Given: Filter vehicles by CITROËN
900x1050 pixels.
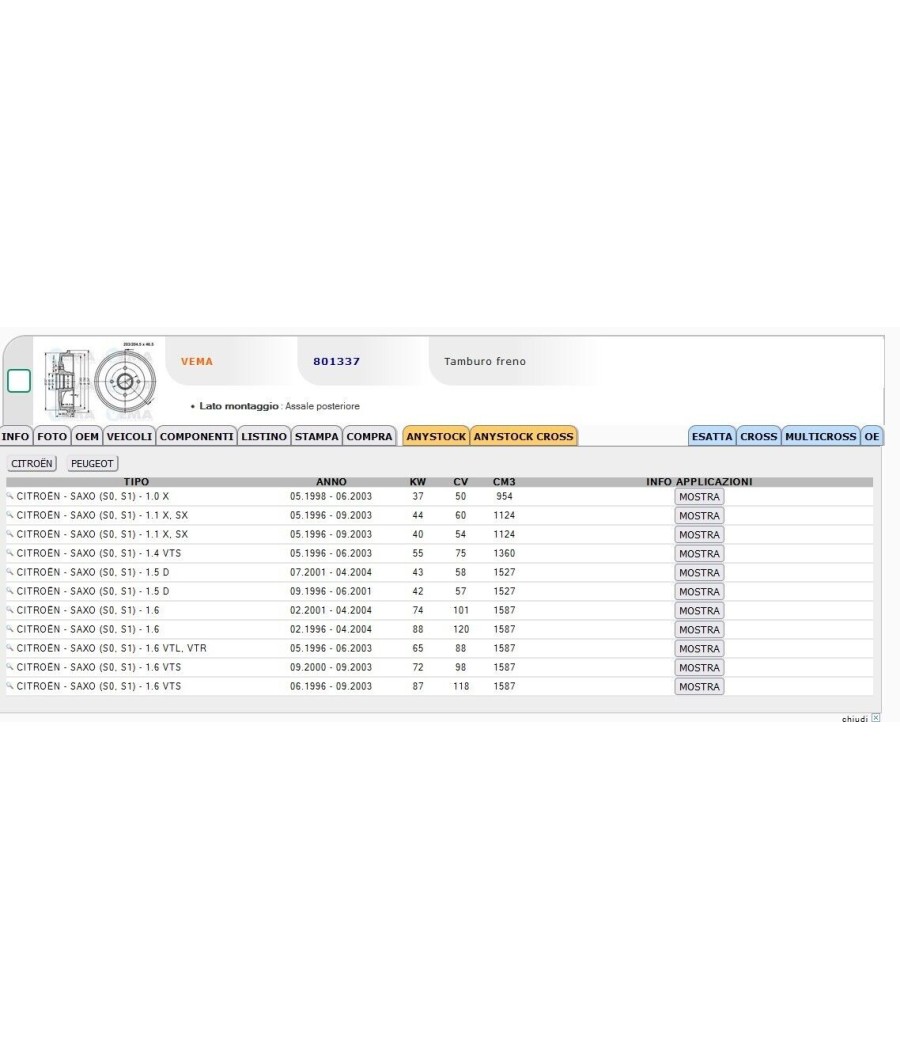Looking at the screenshot, I should [x=31, y=463].
